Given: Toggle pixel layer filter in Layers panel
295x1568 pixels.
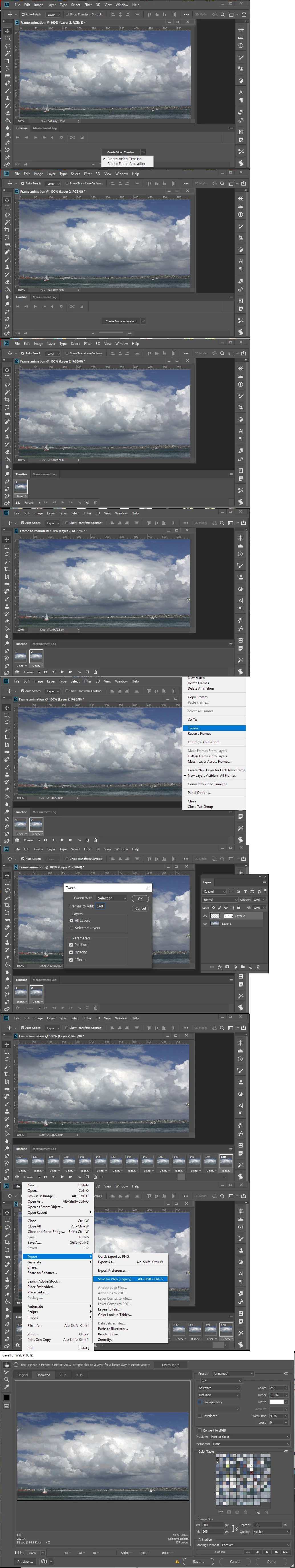Looking at the screenshot, I should pos(232,892).
